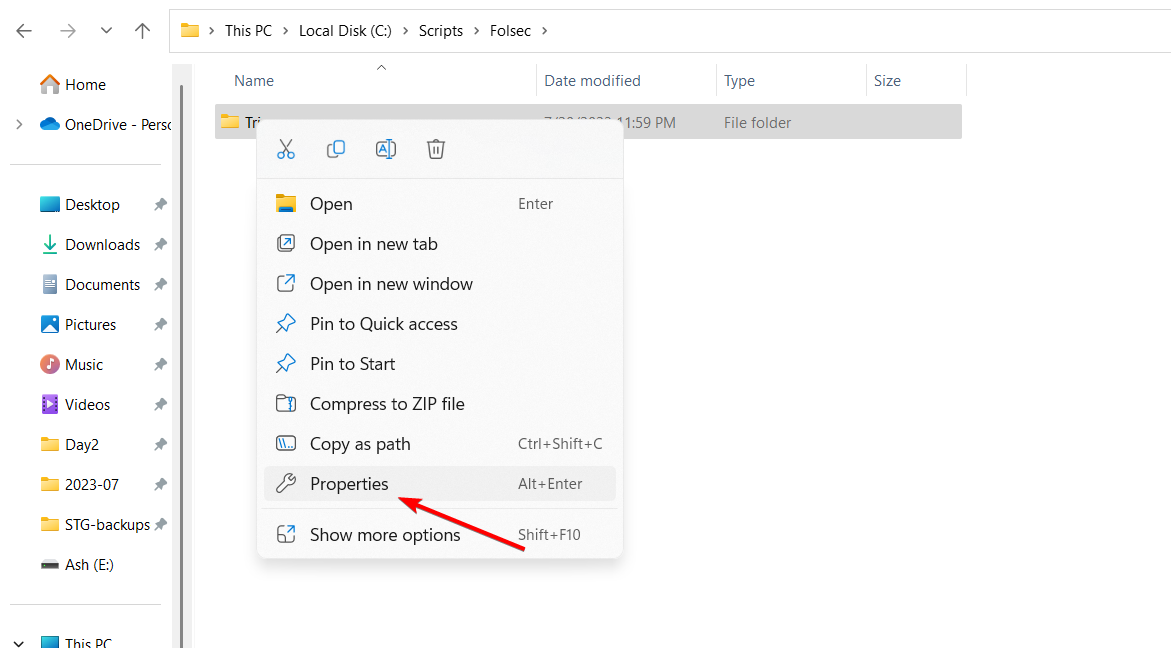Open the STG-backups pinned folder
The image size is (1171, 648).
(x=96, y=525)
